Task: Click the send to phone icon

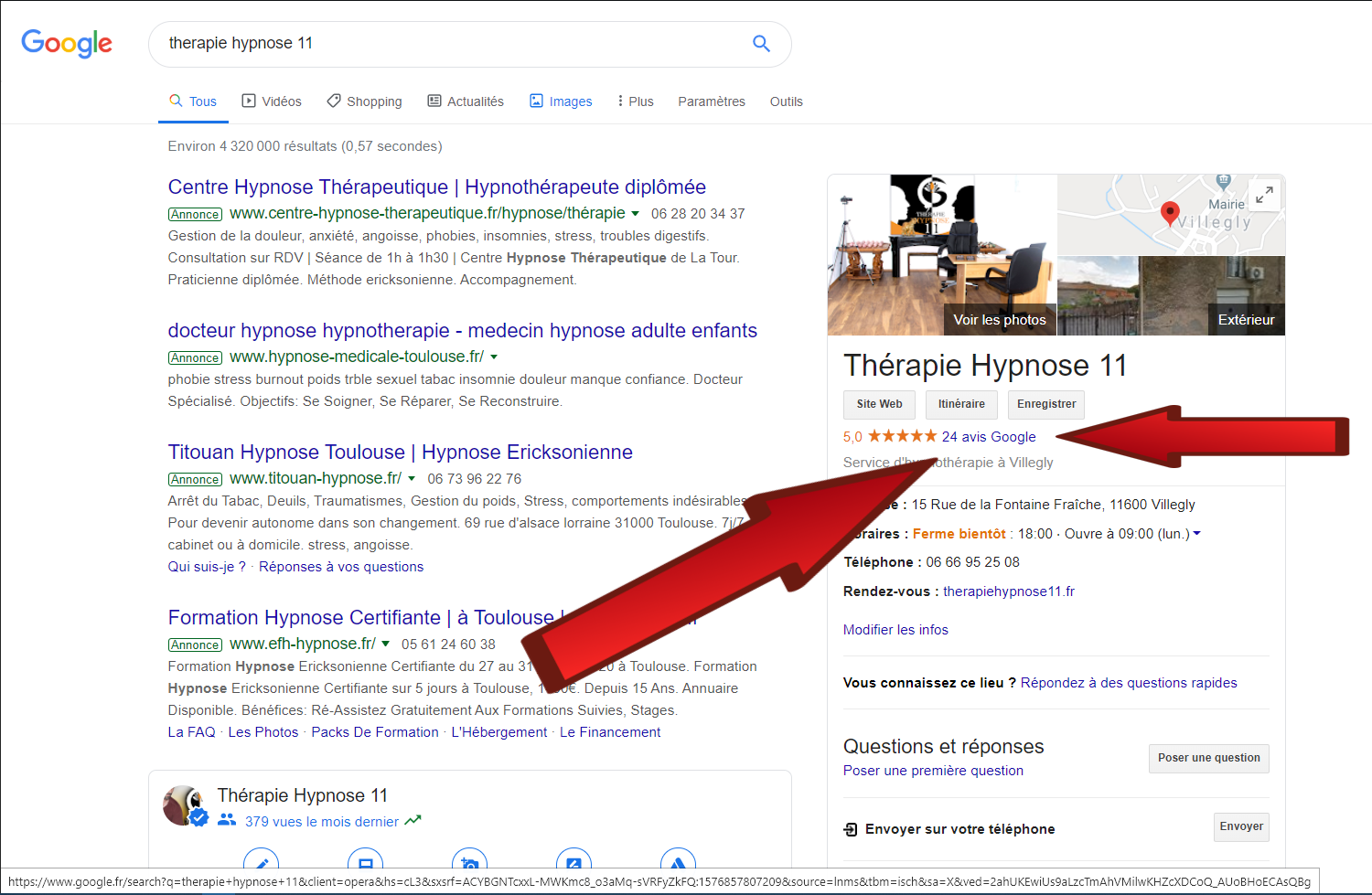Action: pos(851,829)
